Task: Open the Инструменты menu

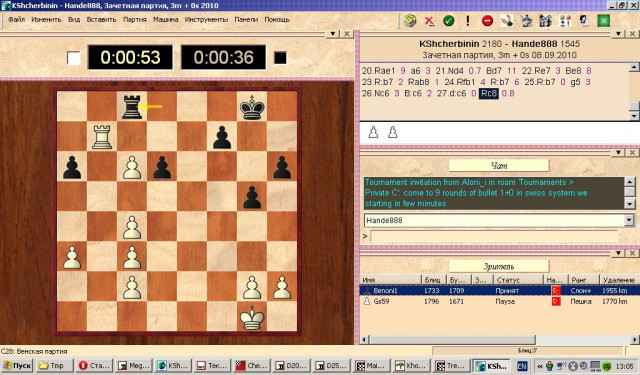Action: coord(206,20)
